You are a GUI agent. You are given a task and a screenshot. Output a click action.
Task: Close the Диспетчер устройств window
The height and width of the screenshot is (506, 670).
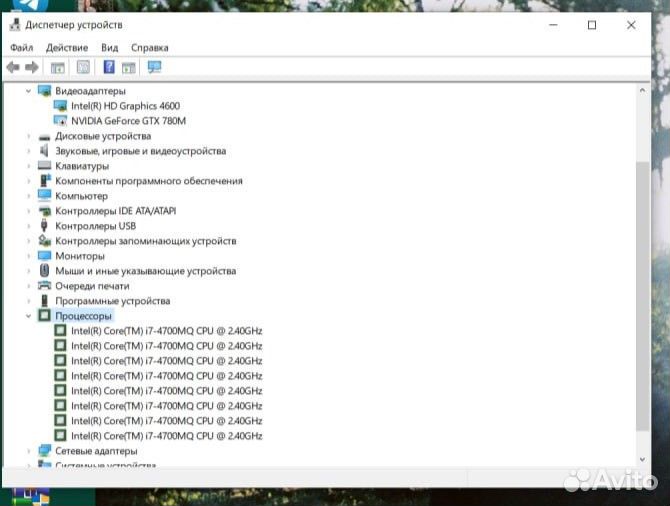631,25
